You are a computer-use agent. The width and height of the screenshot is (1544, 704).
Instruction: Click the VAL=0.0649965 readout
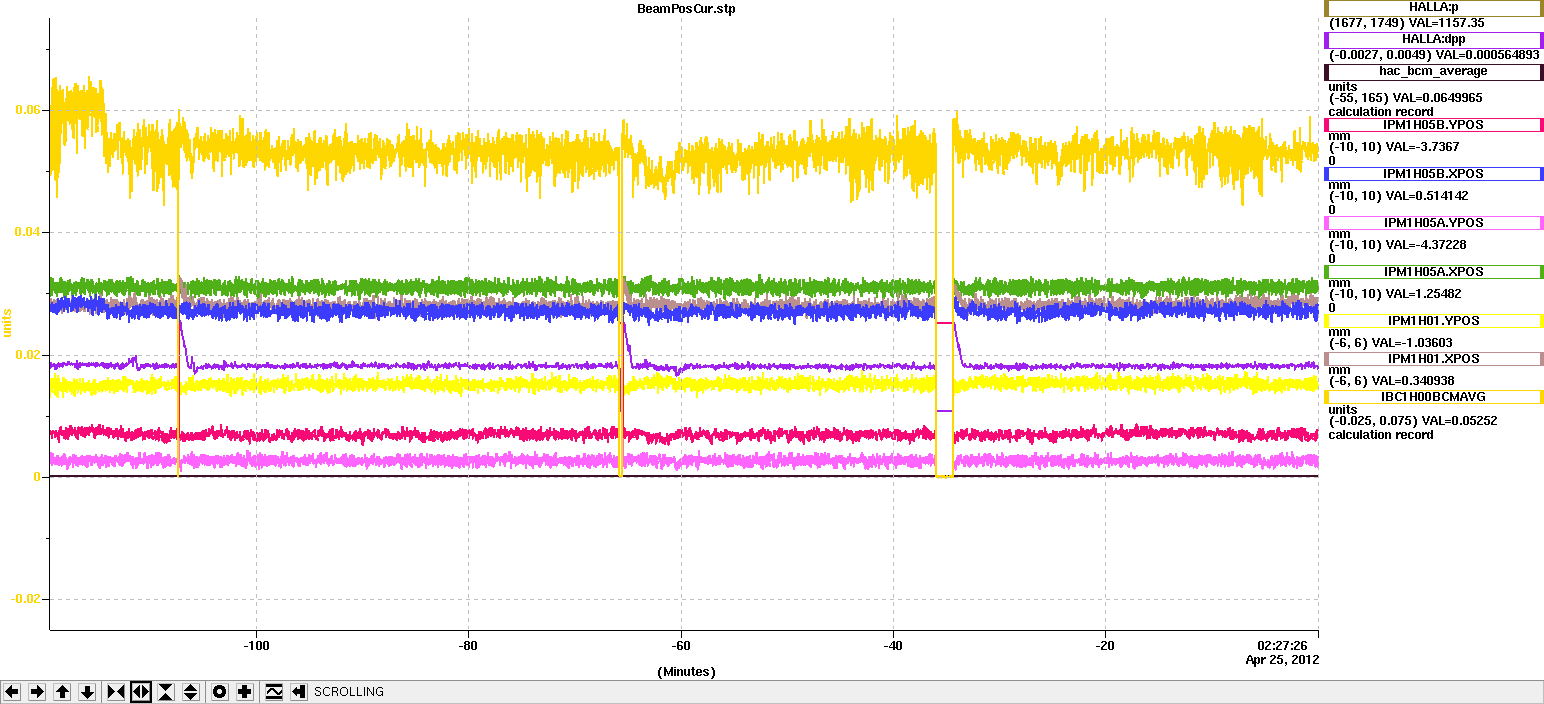(x=1438, y=98)
